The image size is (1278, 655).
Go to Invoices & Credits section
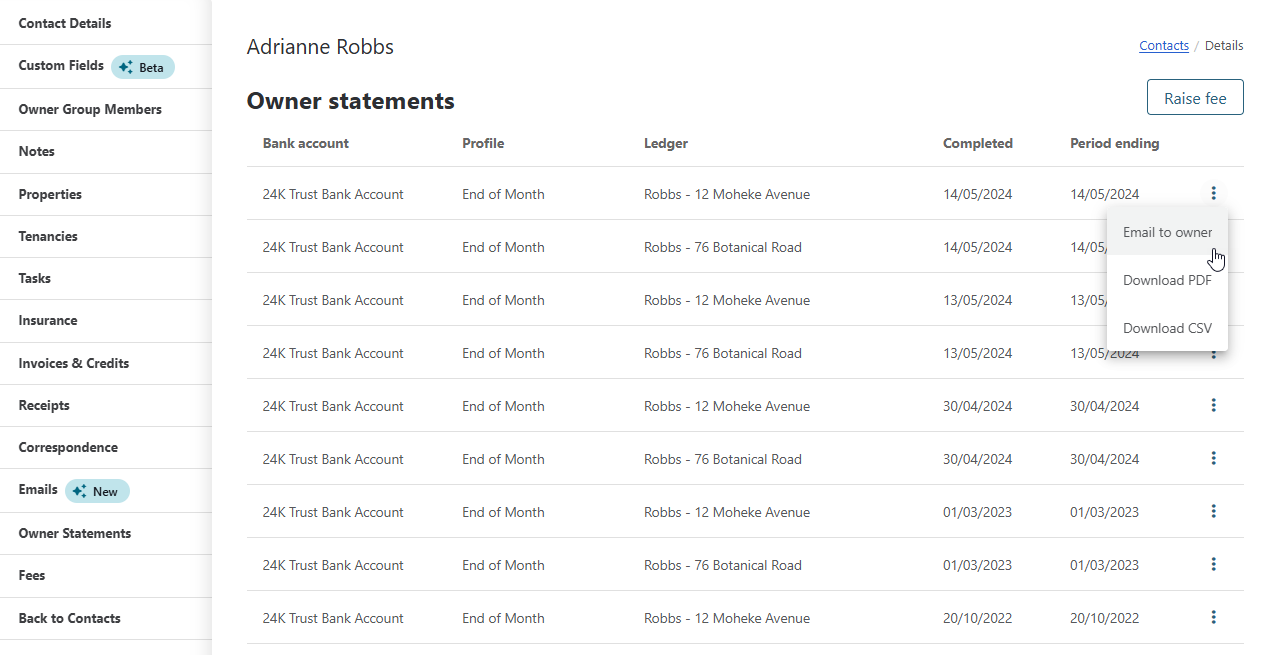coord(74,363)
